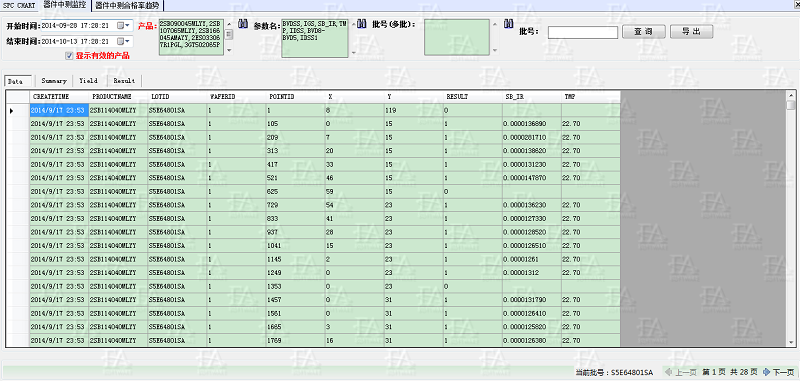Go to previous page with 上一页 arrow
The image size is (800, 381).
[x=669, y=372]
